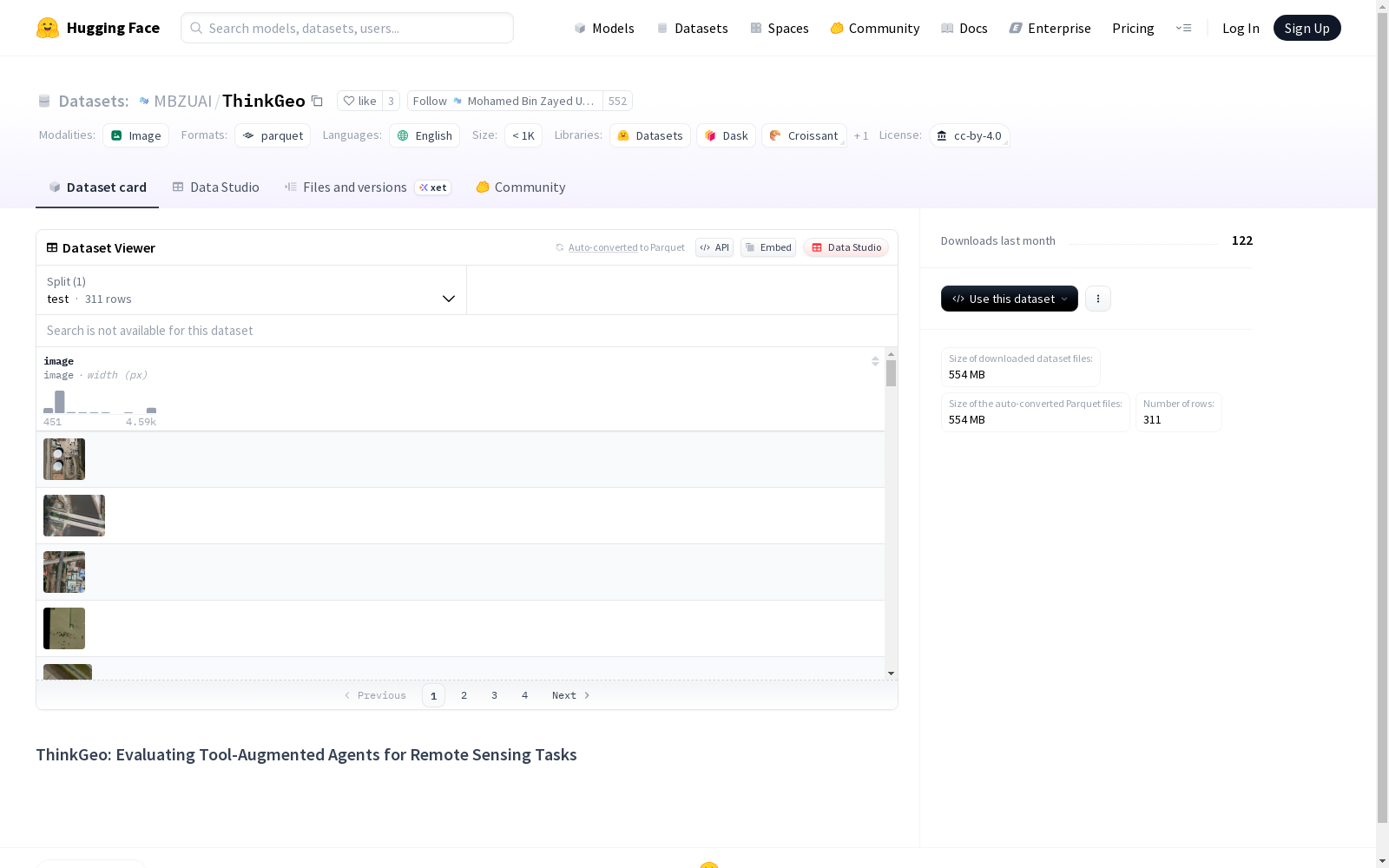The height and width of the screenshot is (868, 1389).
Task: Go to page 2
Action: click(464, 695)
